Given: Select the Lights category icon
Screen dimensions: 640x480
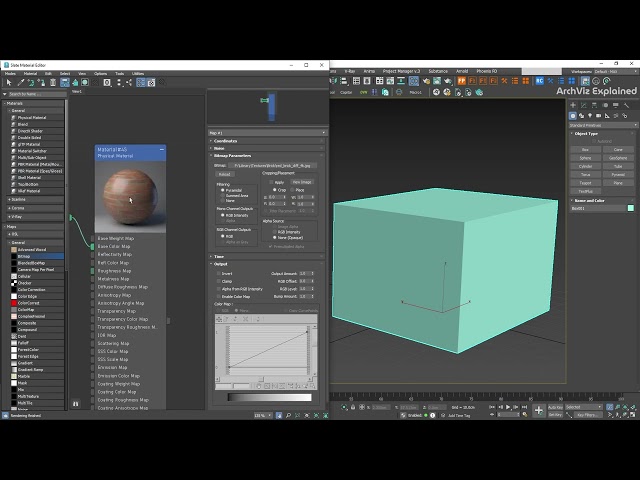Looking at the screenshot, I should click(x=590, y=116).
